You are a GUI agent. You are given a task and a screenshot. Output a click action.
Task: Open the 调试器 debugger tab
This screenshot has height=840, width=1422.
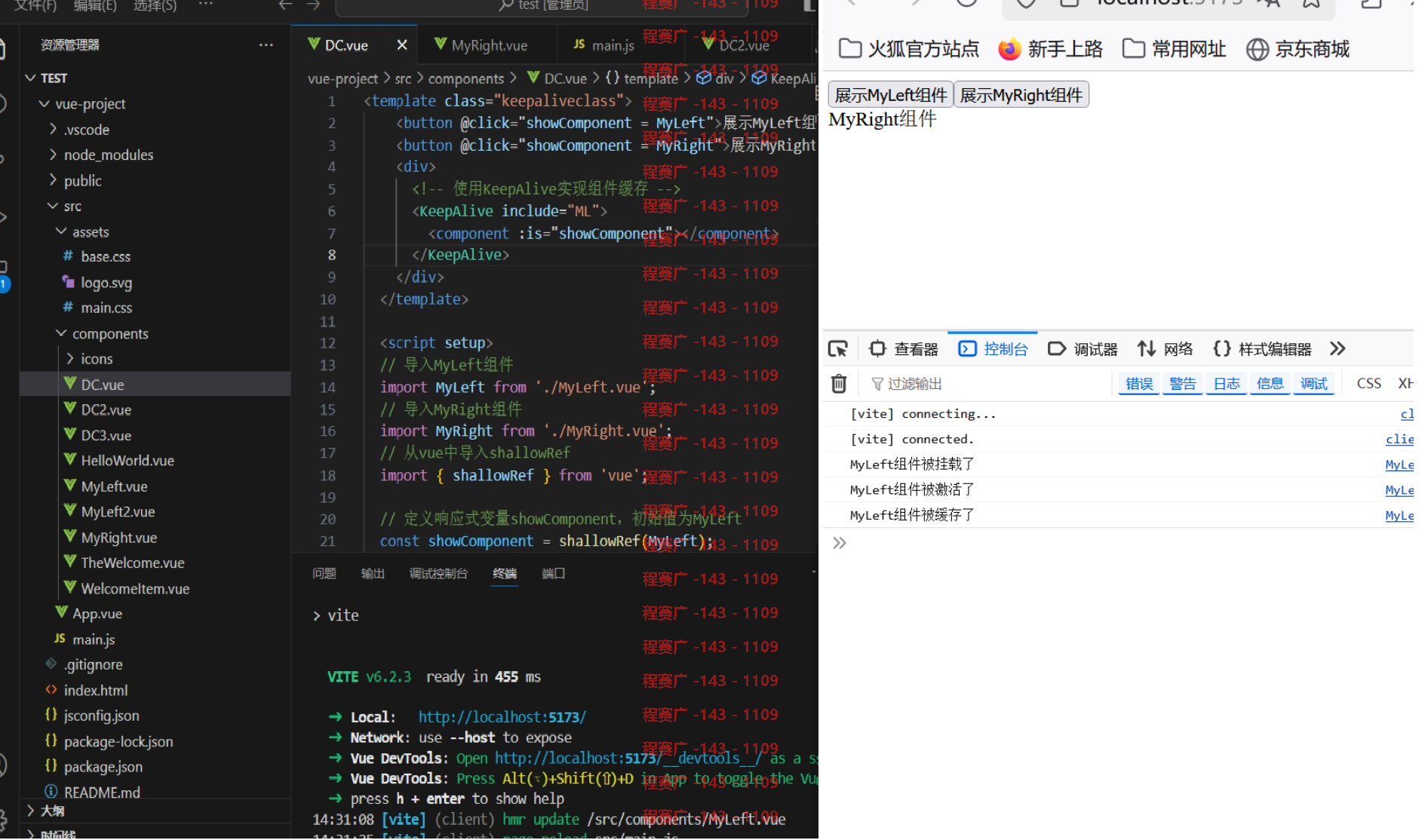tap(1083, 349)
